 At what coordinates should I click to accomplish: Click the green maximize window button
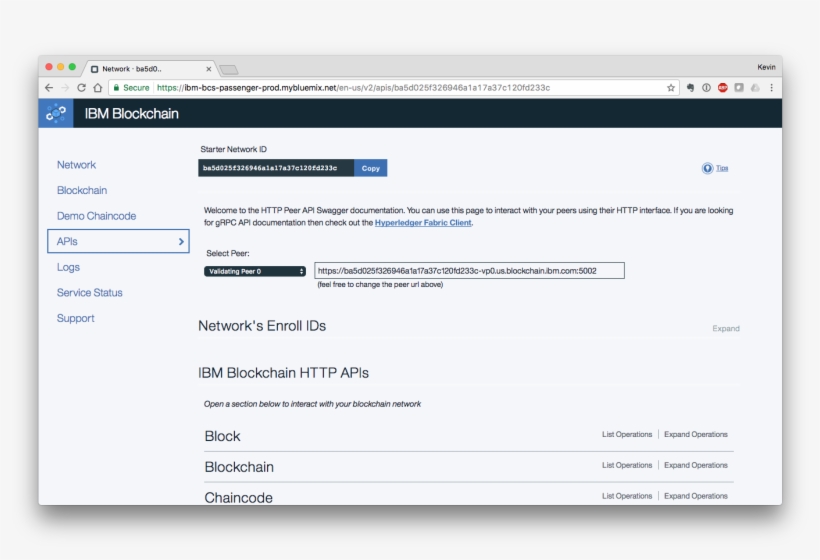click(x=72, y=67)
